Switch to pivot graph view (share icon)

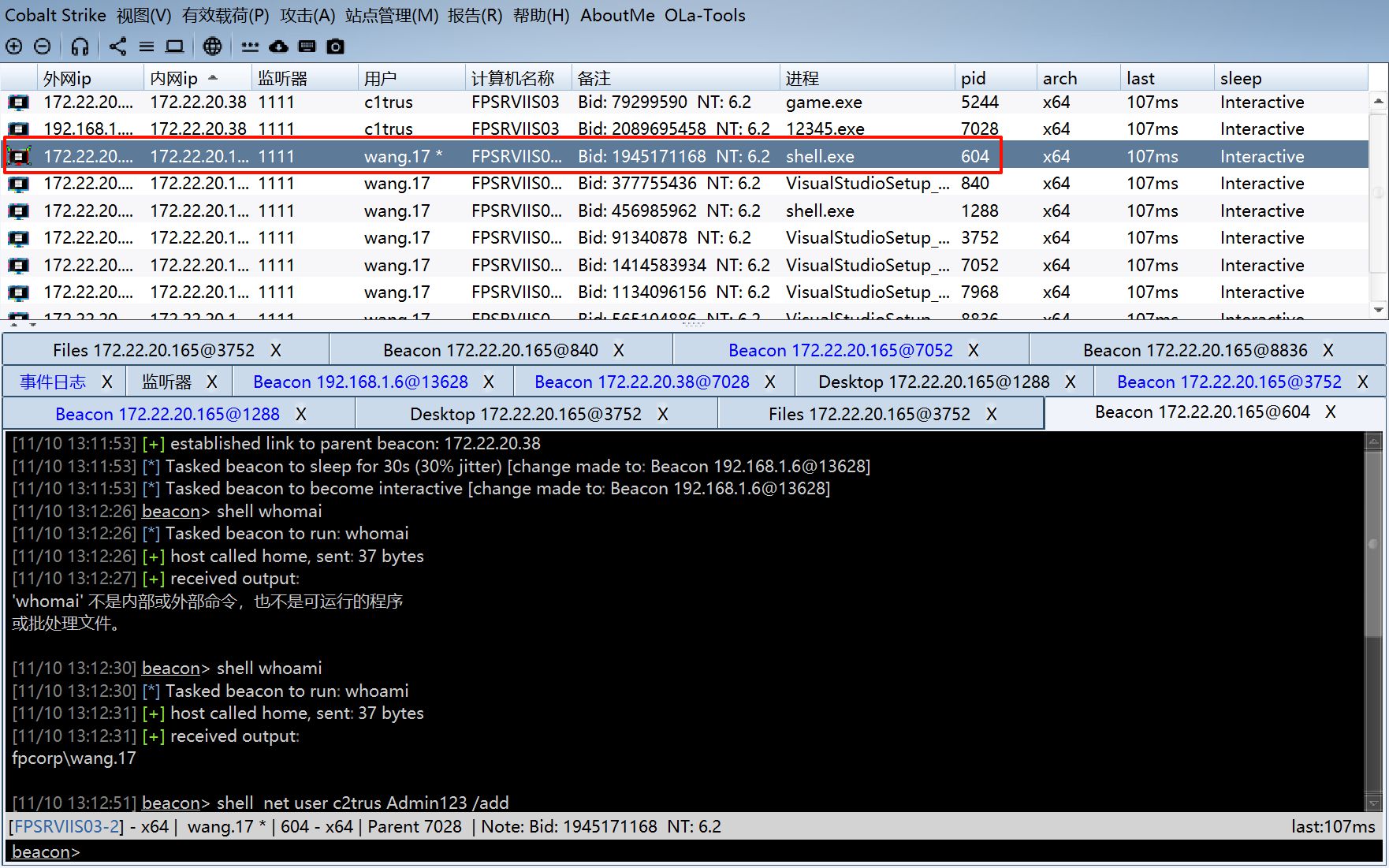tap(117, 47)
